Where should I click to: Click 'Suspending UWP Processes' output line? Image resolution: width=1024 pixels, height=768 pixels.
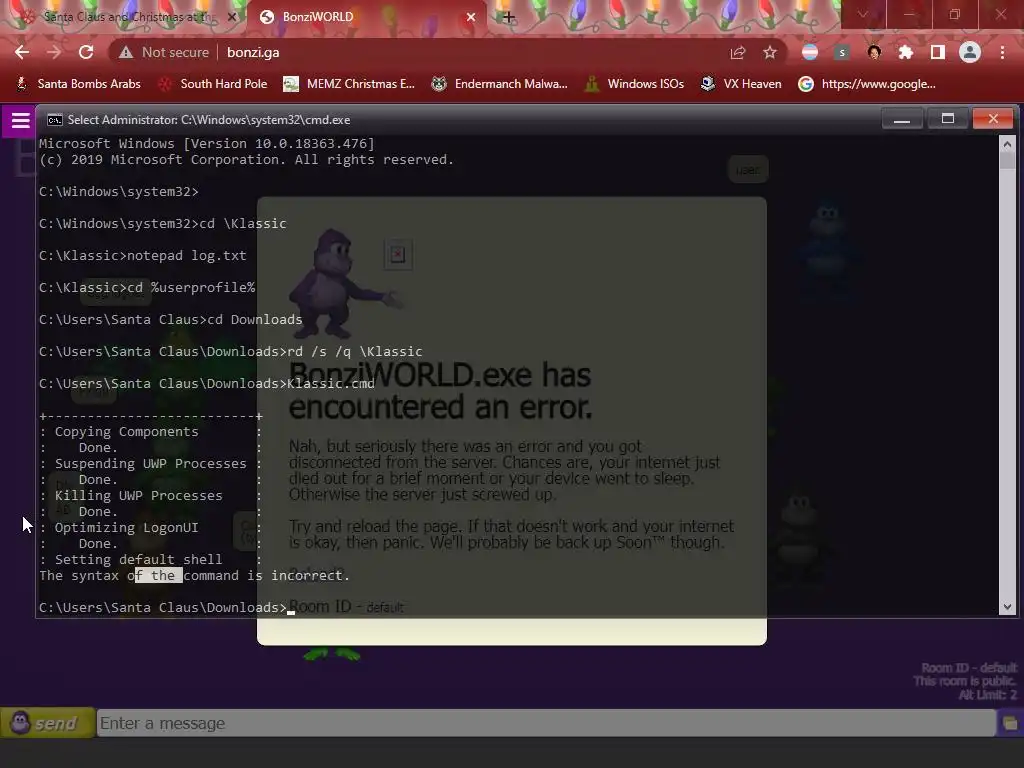click(151, 463)
